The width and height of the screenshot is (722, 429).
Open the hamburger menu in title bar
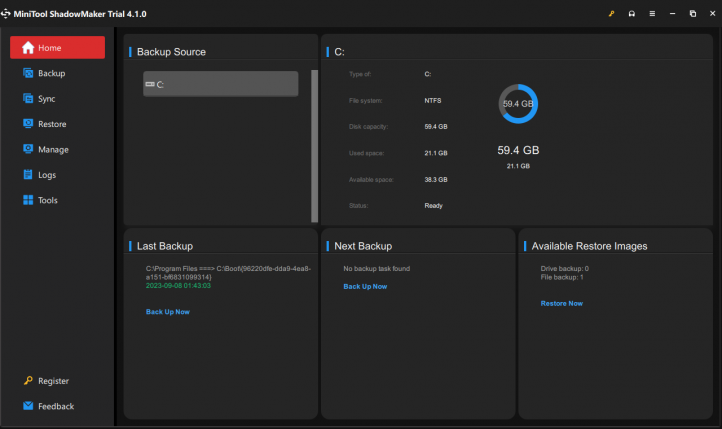coord(652,14)
